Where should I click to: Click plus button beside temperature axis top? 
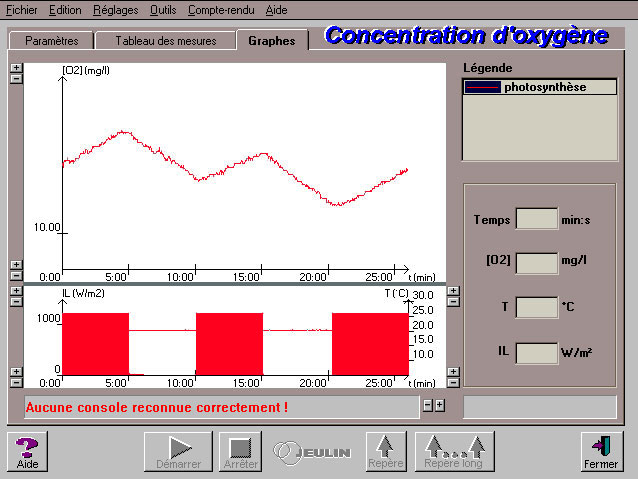(x=452, y=291)
